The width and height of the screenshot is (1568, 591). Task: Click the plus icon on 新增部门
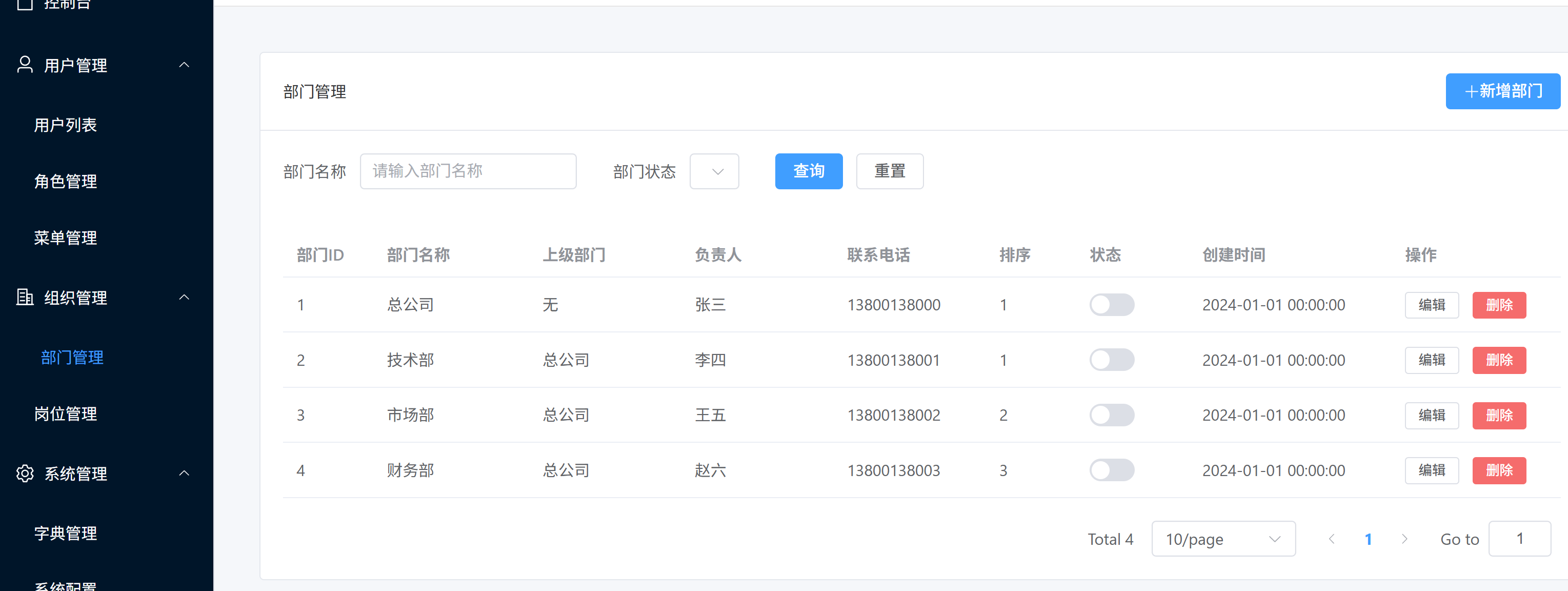point(1471,91)
